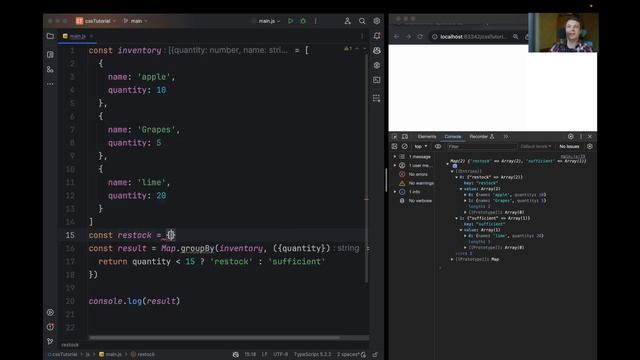Open the Default levels dropdown

tap(536, 147)
